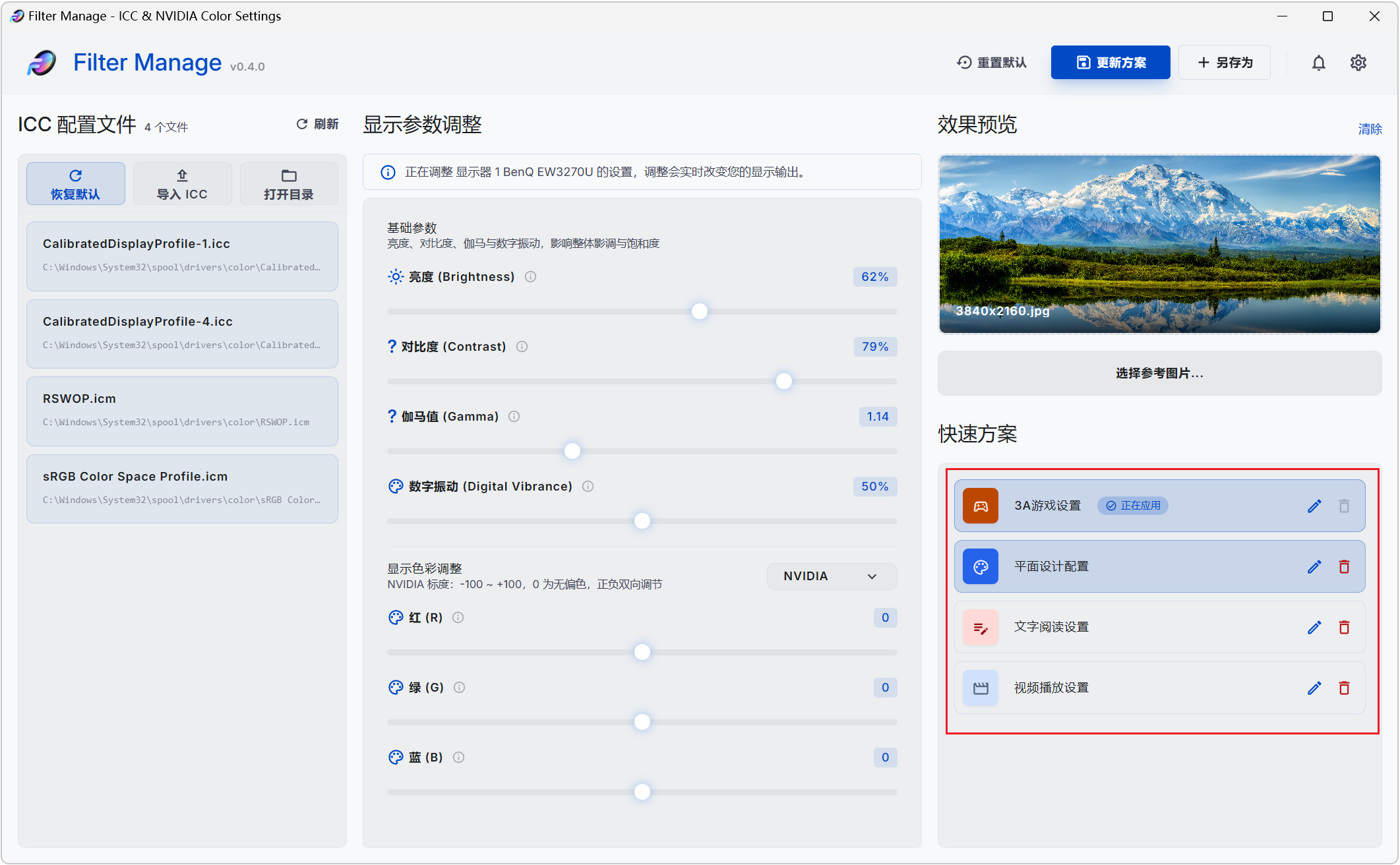This screenshot has width=1400, height=865.
Task: Click the Red value field showing 0
Action: (885, 618)
